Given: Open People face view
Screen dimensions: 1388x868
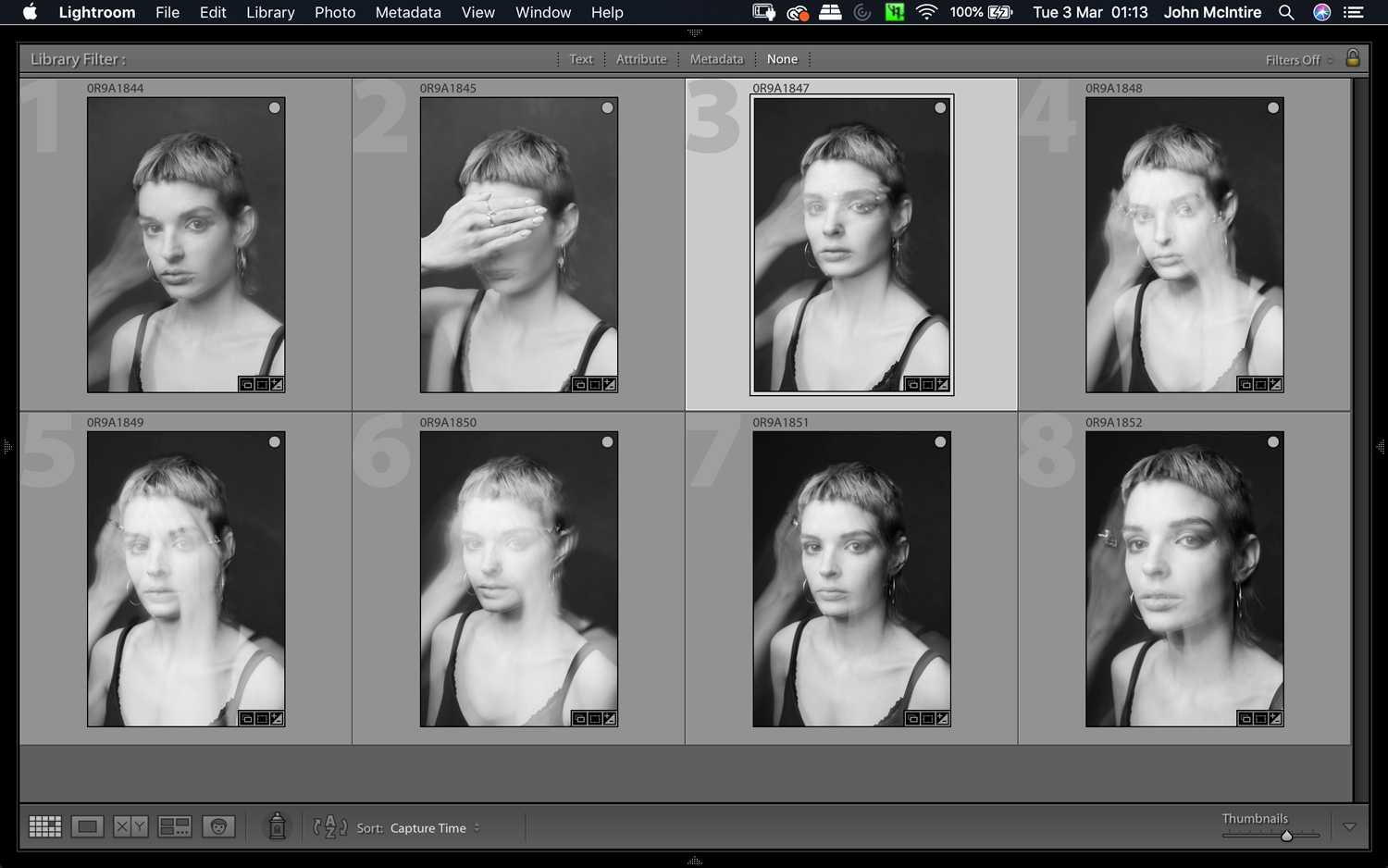Looking at the screenshot, I should point(218,826).
